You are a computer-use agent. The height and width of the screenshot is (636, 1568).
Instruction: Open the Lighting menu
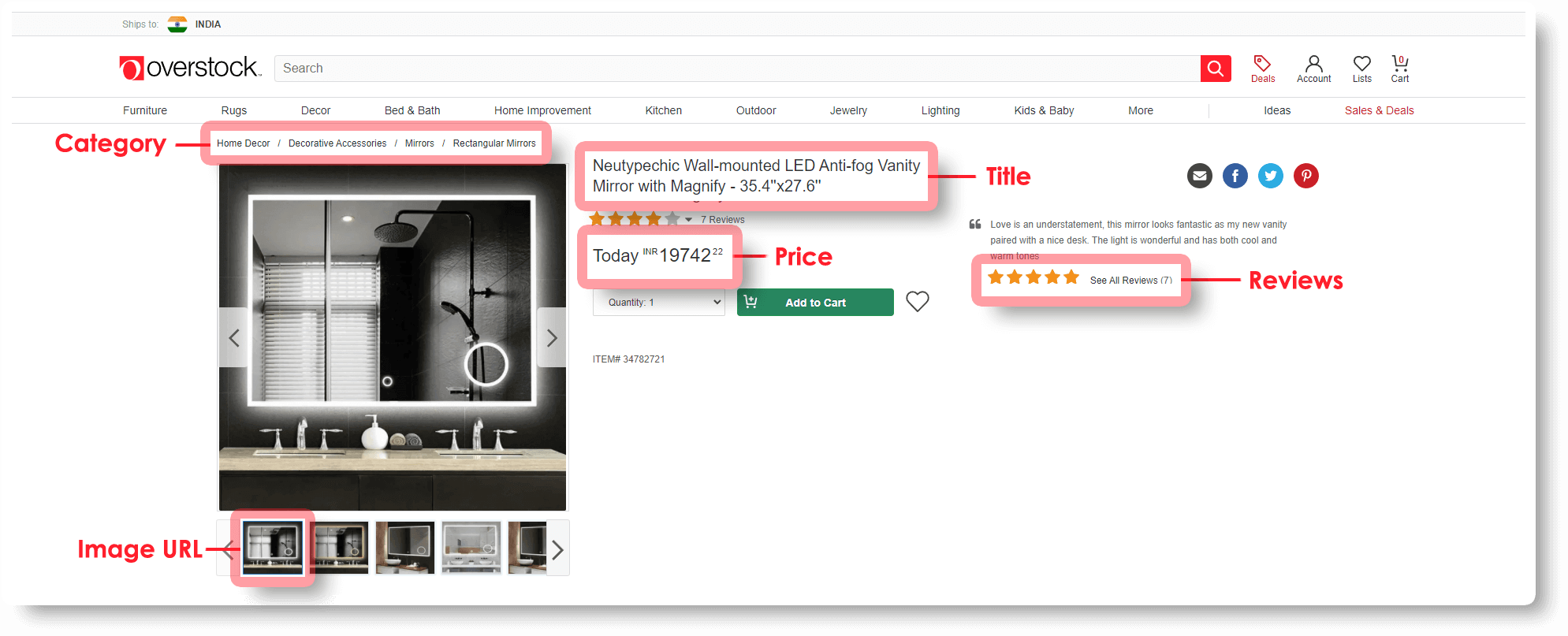(x=940, y=110)
